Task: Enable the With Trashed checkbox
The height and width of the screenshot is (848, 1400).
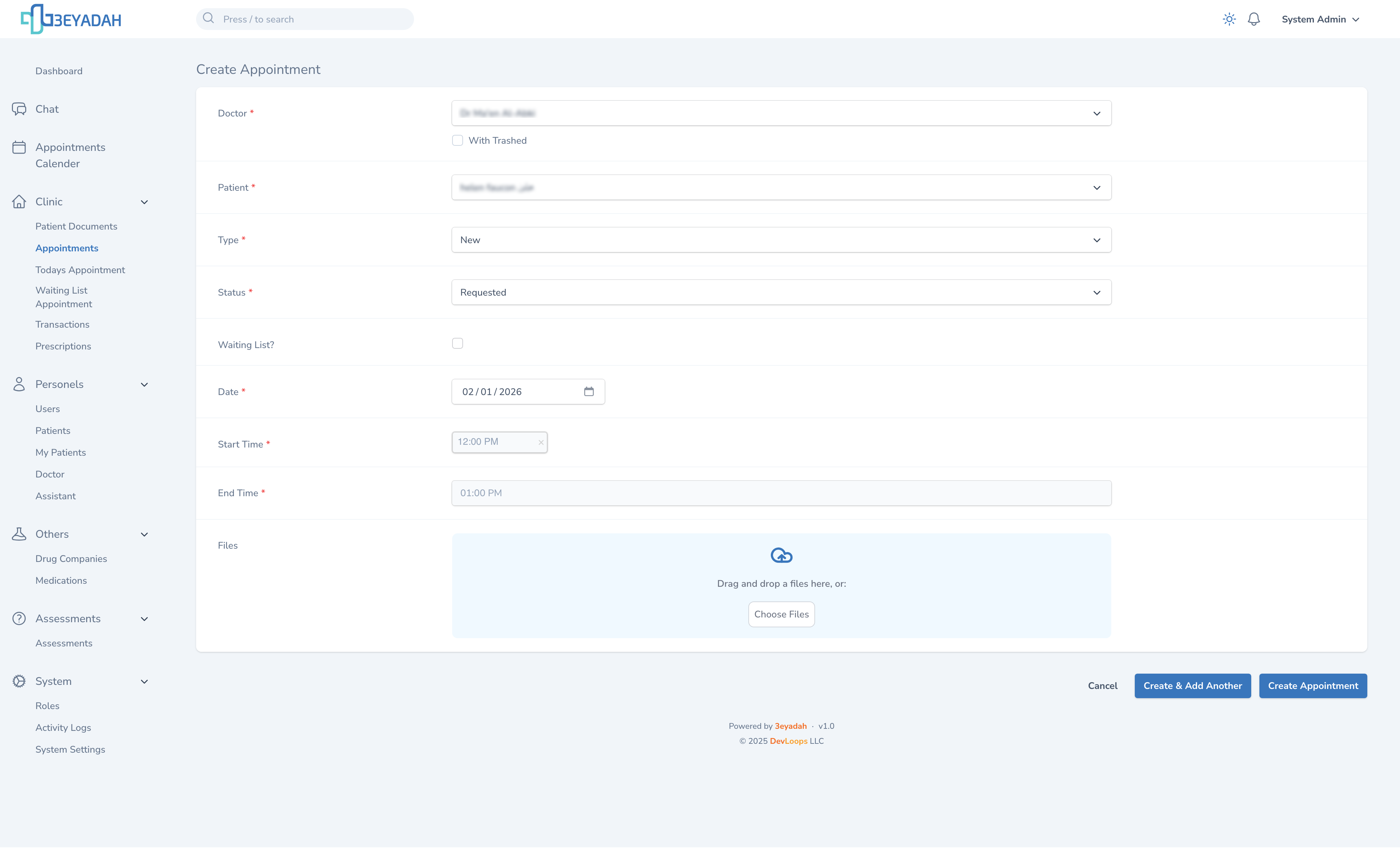Action: (x=457, y=140)
